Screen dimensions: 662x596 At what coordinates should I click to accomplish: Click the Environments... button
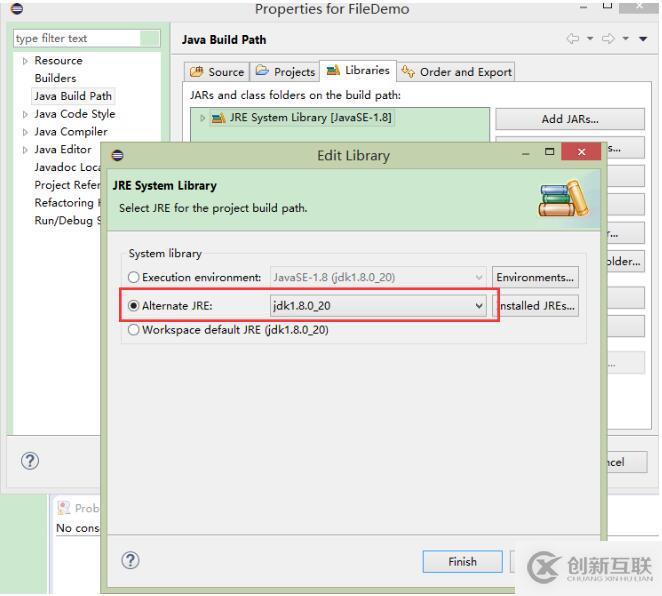click(x=535, y=277)
